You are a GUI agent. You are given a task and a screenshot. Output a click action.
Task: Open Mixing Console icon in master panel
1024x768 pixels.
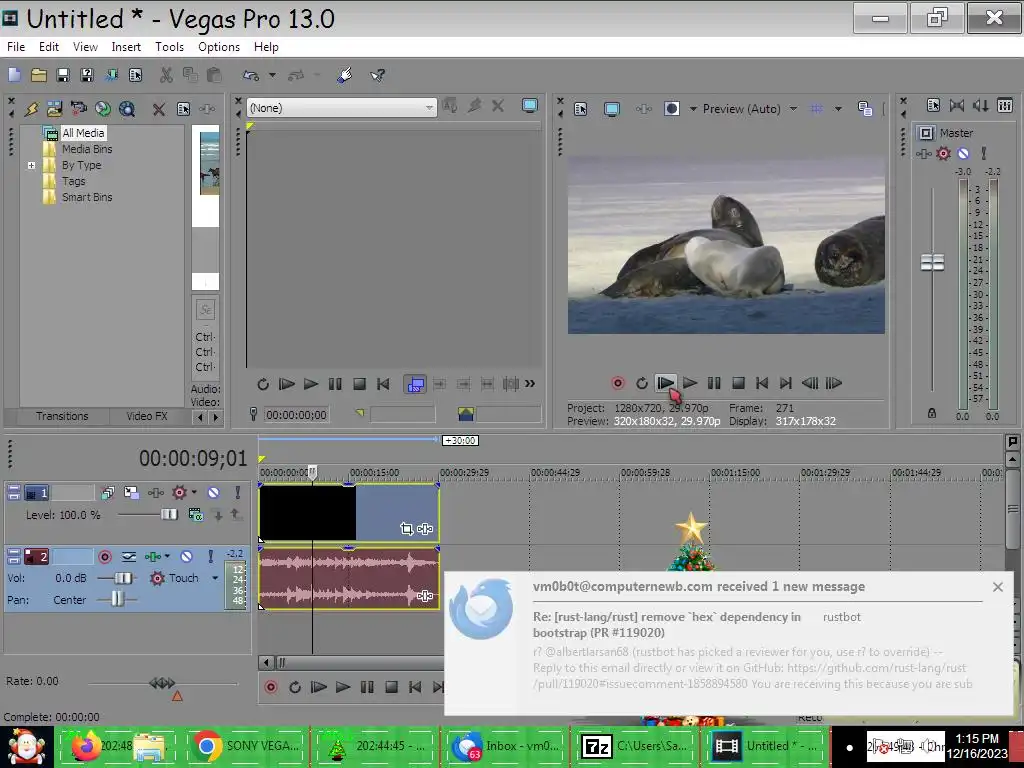[x=1005, y=105]
